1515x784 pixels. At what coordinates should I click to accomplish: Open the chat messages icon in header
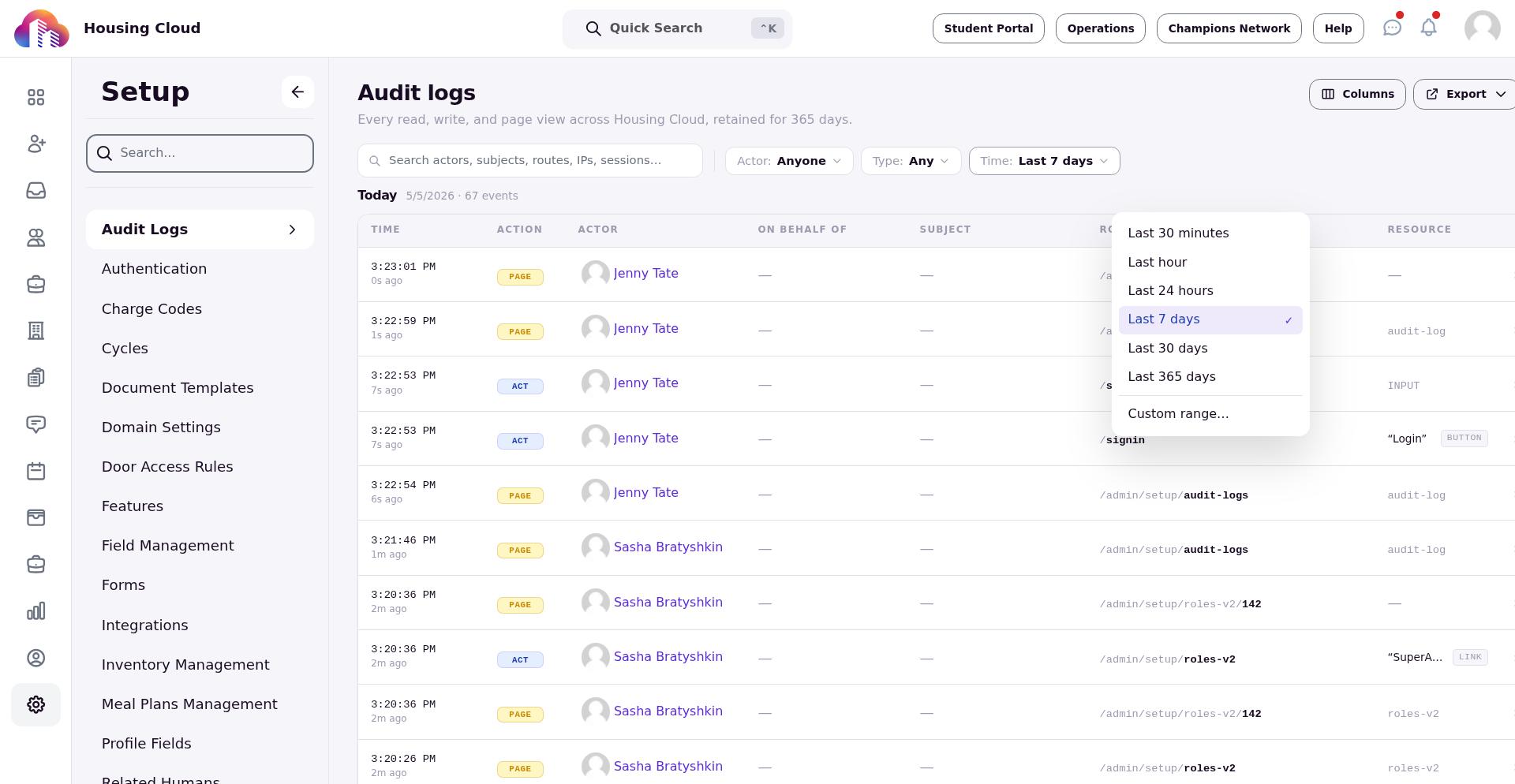pyautogui.click(x=1392, y=28)
